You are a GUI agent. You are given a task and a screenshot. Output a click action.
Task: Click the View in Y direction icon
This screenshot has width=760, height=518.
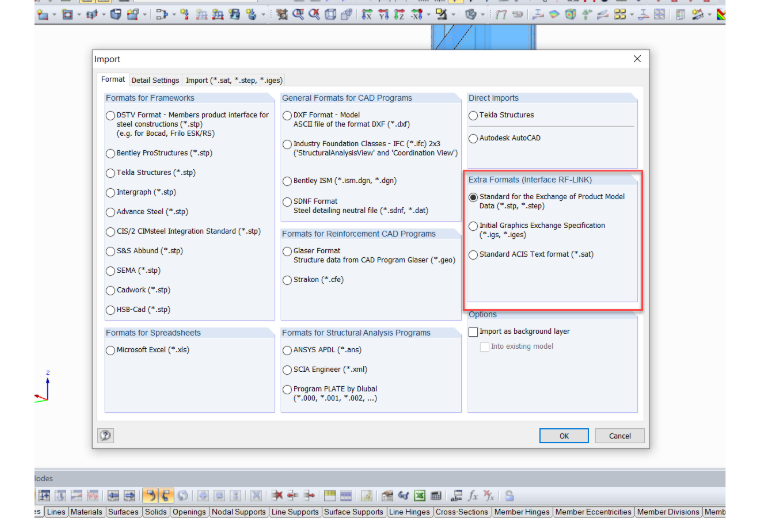point(383,15)
